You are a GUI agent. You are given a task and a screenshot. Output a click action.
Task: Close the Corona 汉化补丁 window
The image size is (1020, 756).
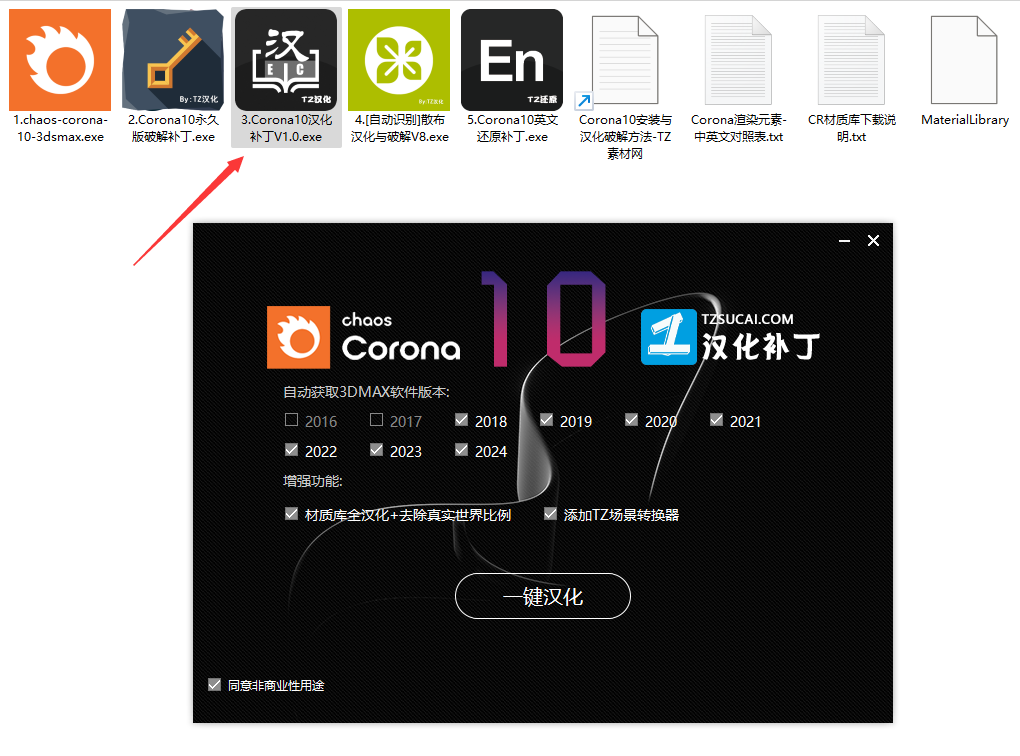pos(874,241)
